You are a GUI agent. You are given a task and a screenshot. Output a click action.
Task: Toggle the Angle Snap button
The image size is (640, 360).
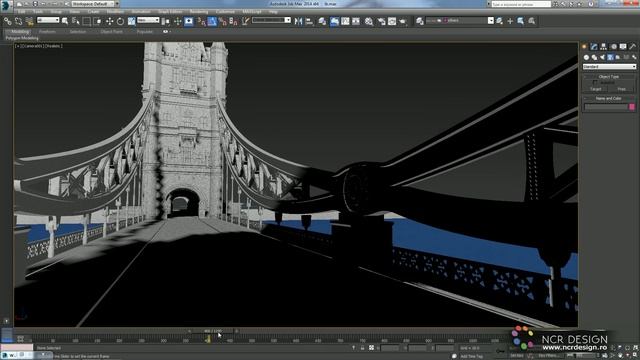pyautogui.click(x=212, y=21)
